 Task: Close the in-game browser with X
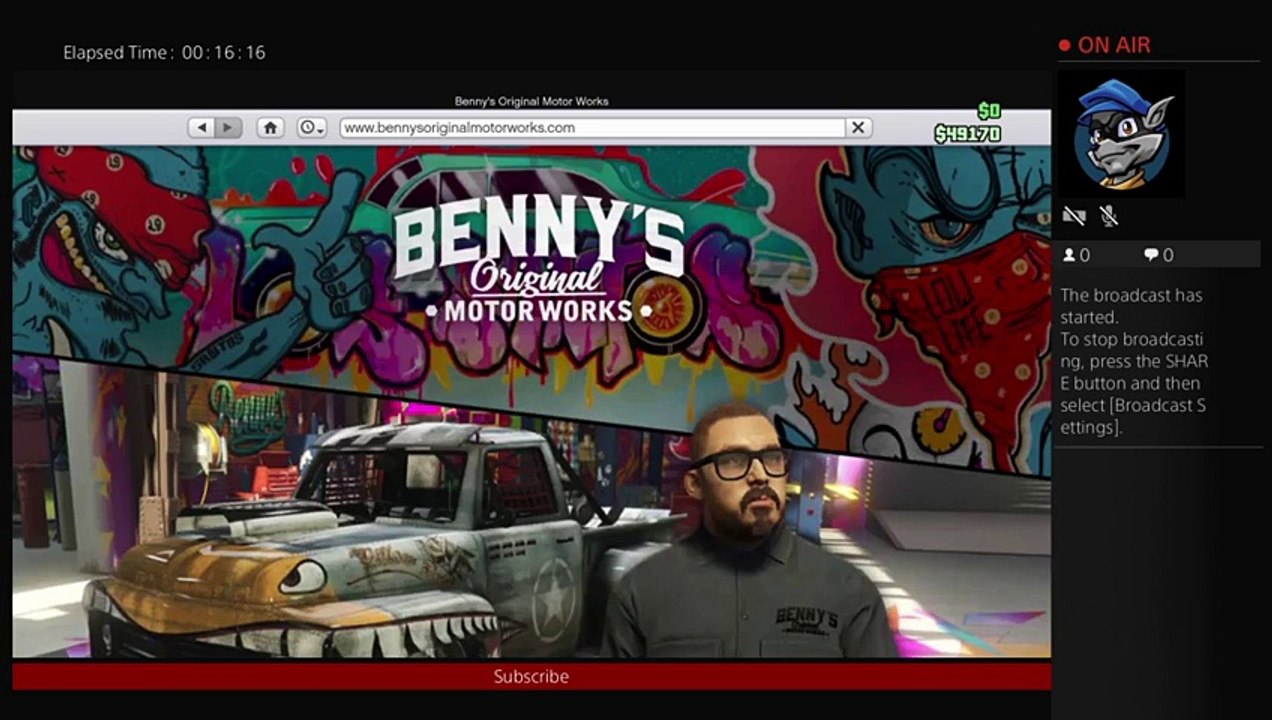(x=858, y=128)
